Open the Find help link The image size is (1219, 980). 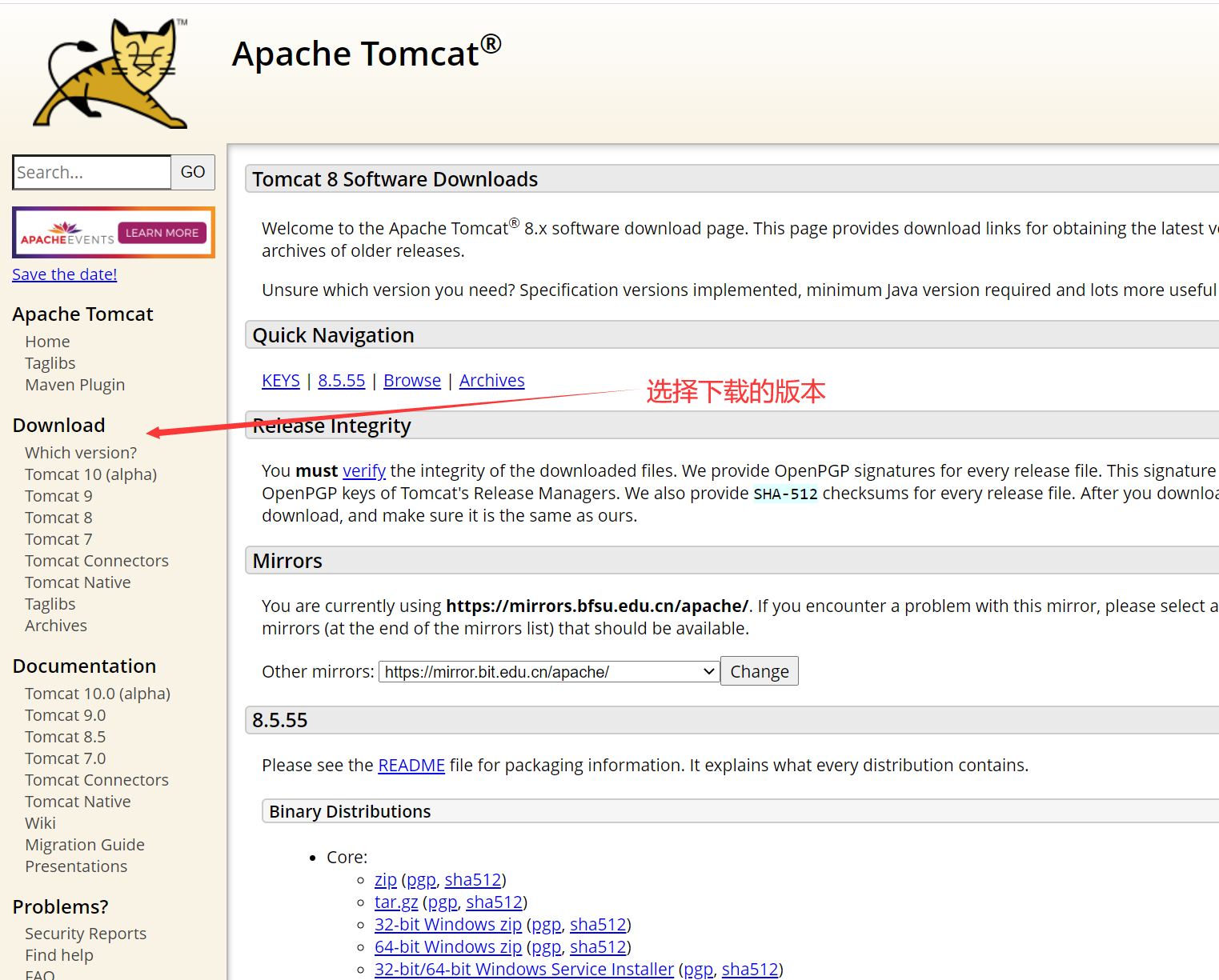59,955
